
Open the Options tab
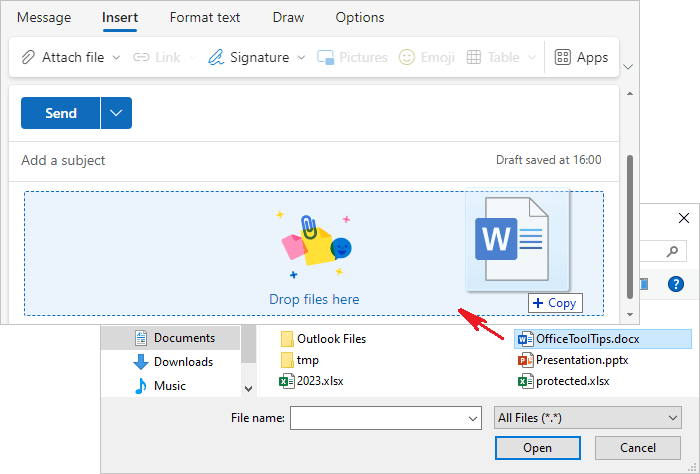[x=360, y=17]
